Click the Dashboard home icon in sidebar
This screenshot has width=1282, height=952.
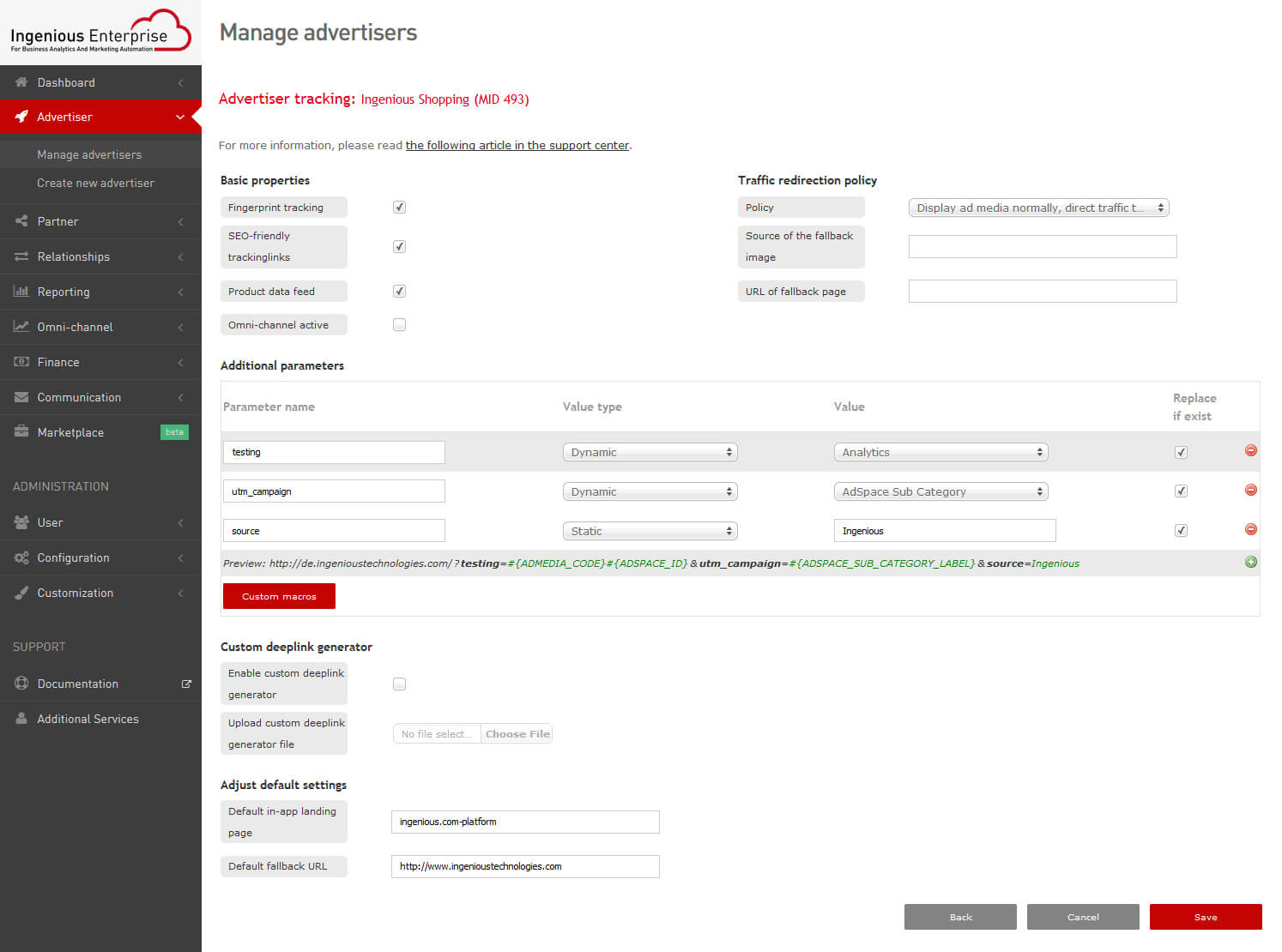pyautogui.click(x=21, y=82)
